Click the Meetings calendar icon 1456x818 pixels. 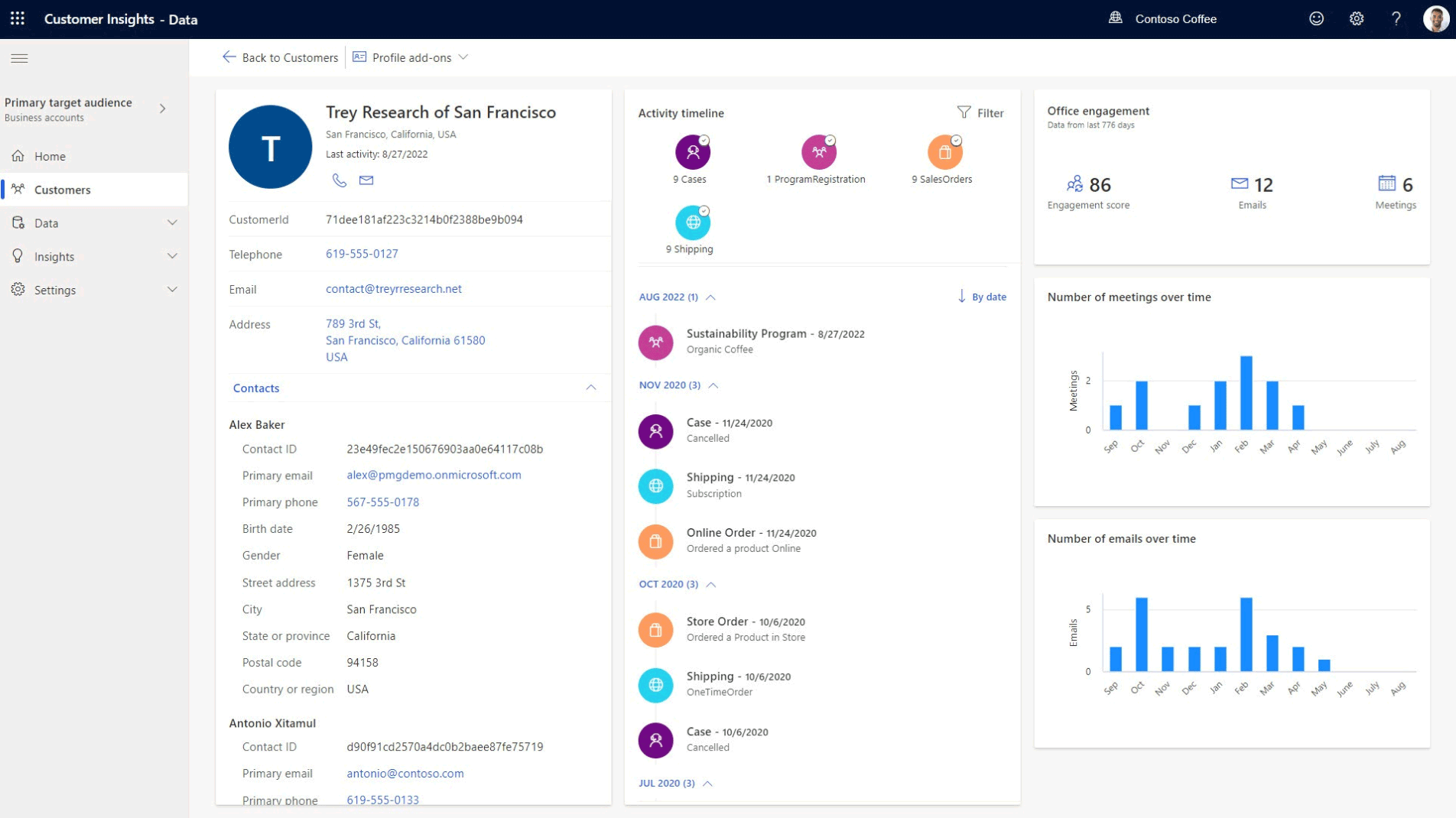coord(1386,183)
